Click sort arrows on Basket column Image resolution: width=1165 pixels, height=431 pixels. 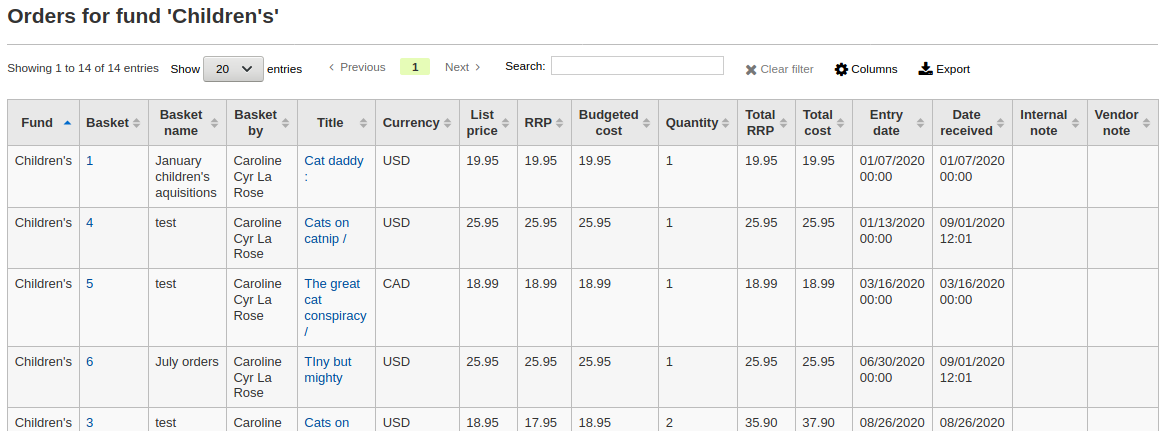pos(137,123)
